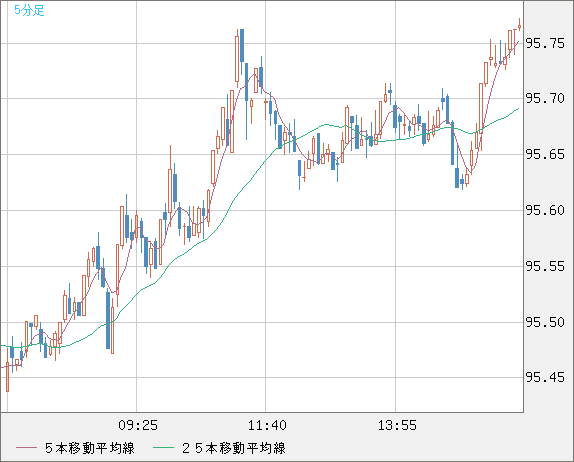This screenshot has height=462, width=574.
Task: Click the 13:55 time axis label
Action: pyautogui.click(x=397, y=425)
